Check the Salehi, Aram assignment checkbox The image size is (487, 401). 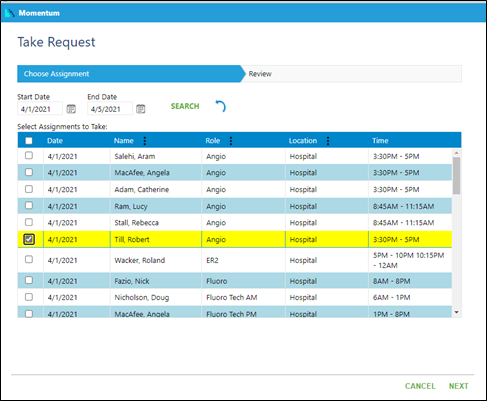[29, 155]
